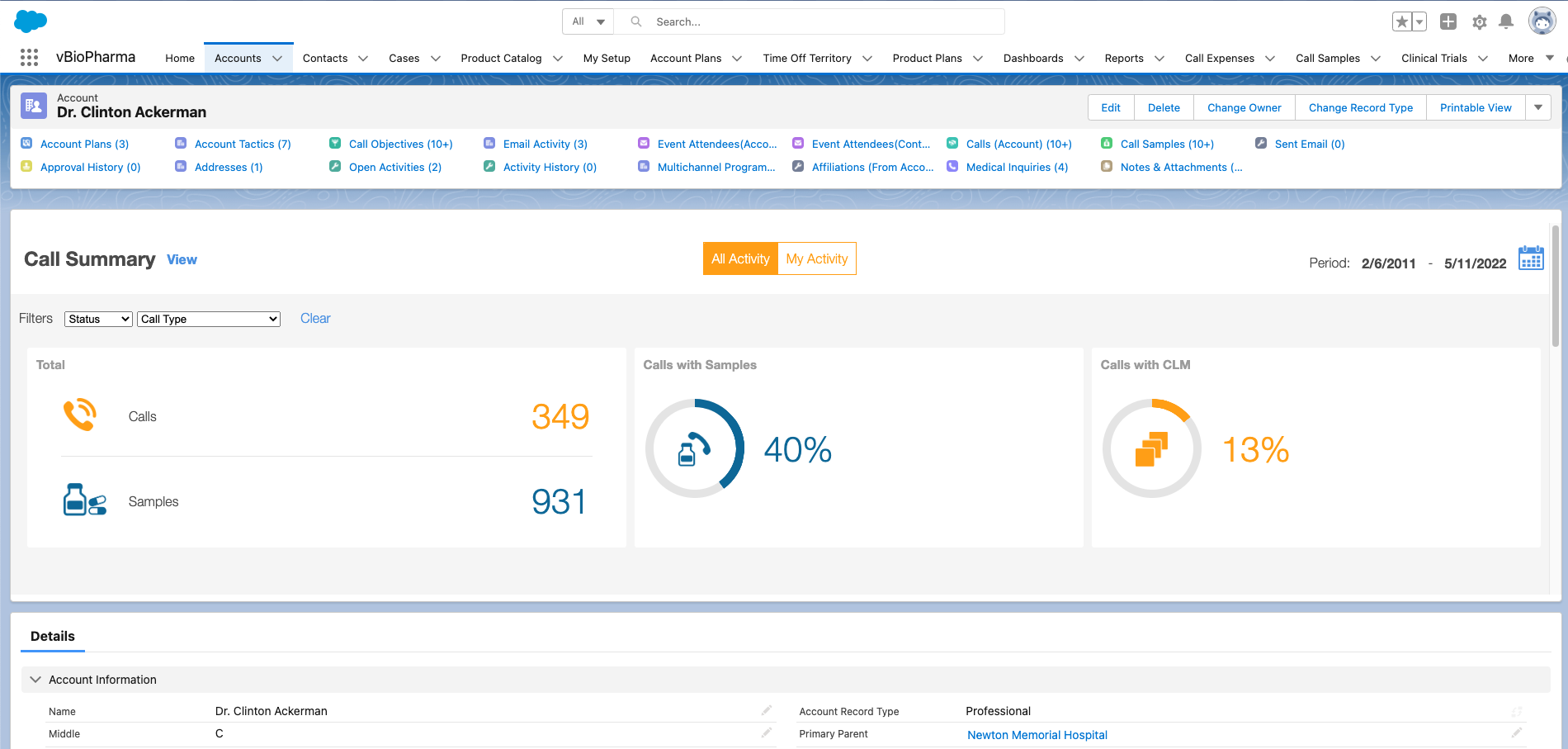Click the user avatar profile icon
This screenshot has width=1568, height=749.
click(1542, 21)
